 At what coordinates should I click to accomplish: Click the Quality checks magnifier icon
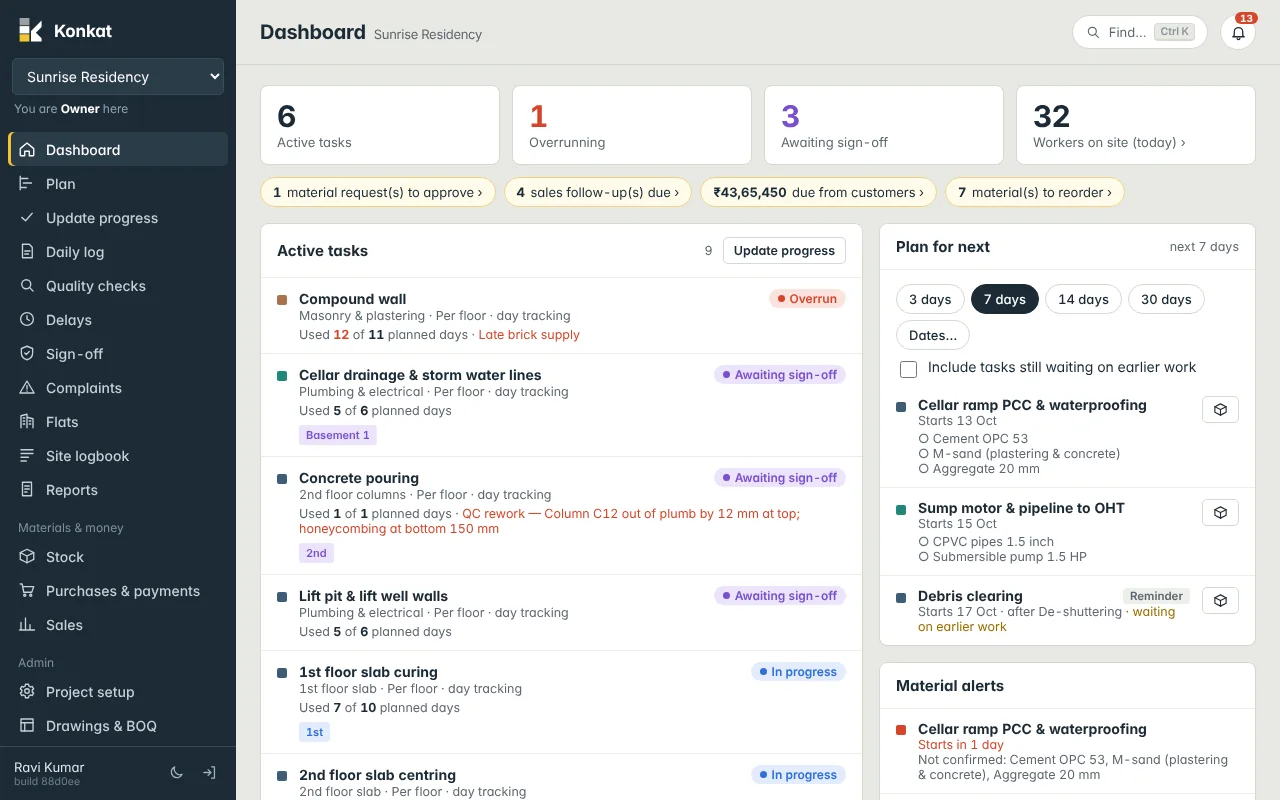coord(27,286)
